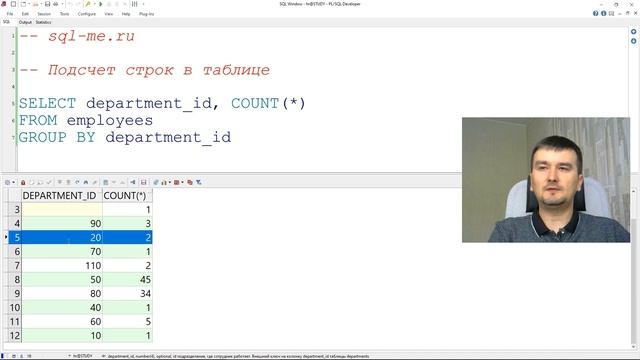
Task: Click the COUNT(*) column header
Action: point(127,196)
